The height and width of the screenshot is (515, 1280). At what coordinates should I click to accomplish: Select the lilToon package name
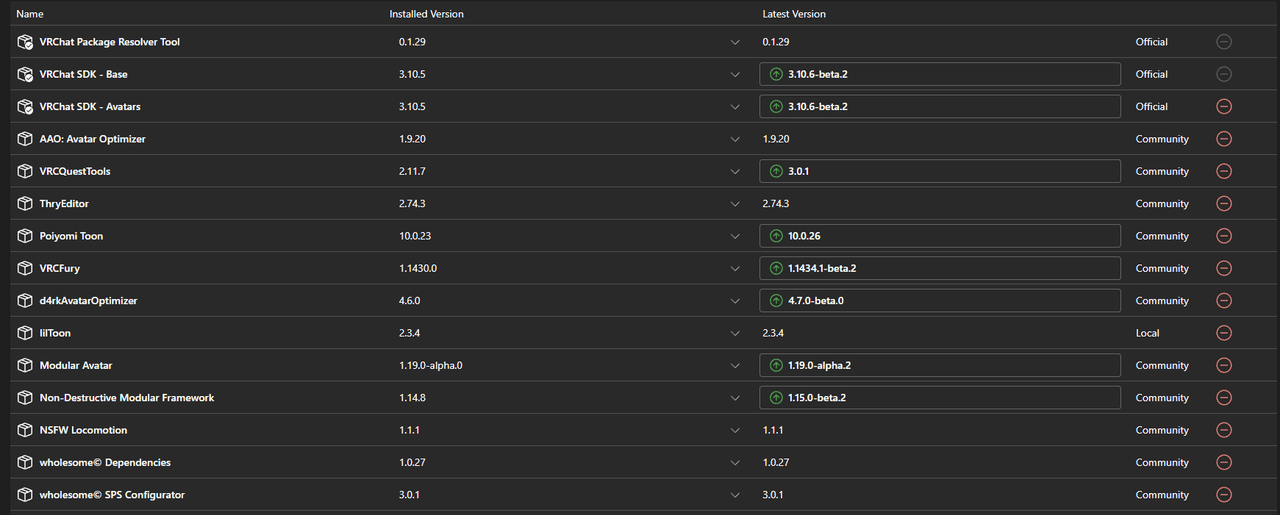click(55, 333)
